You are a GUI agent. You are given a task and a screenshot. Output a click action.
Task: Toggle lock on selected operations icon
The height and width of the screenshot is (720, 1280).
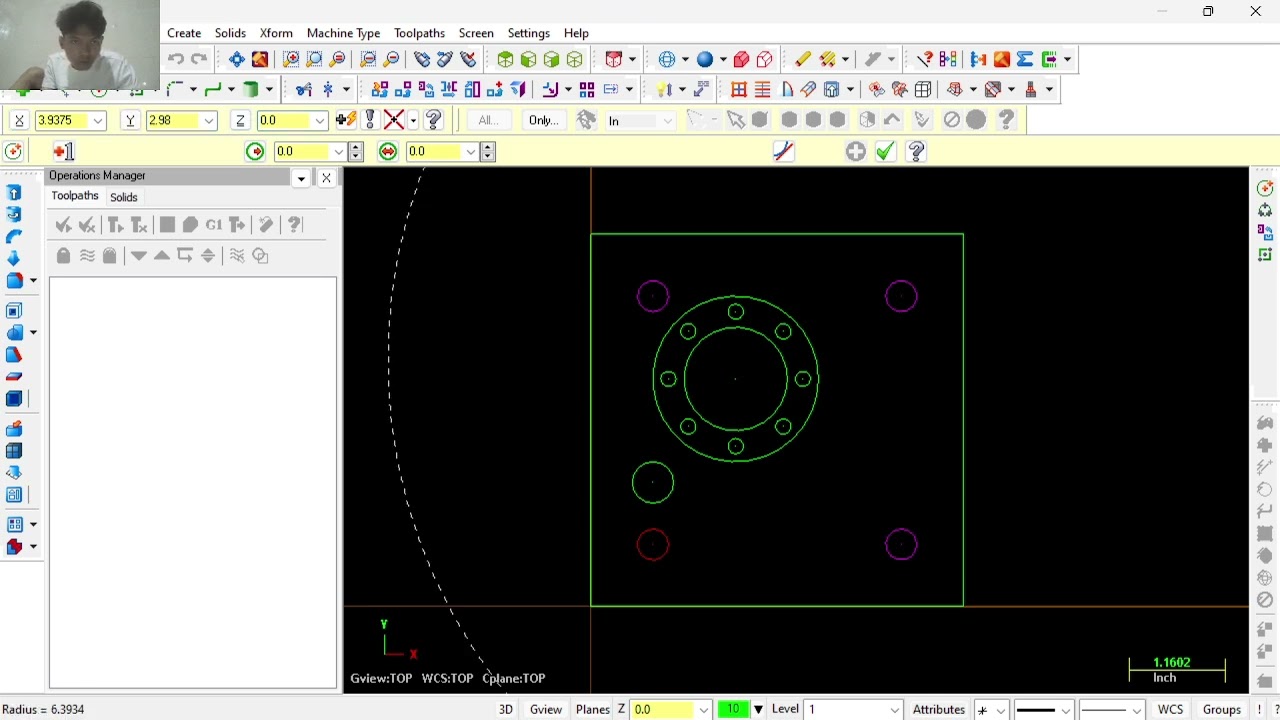[63, 256]
